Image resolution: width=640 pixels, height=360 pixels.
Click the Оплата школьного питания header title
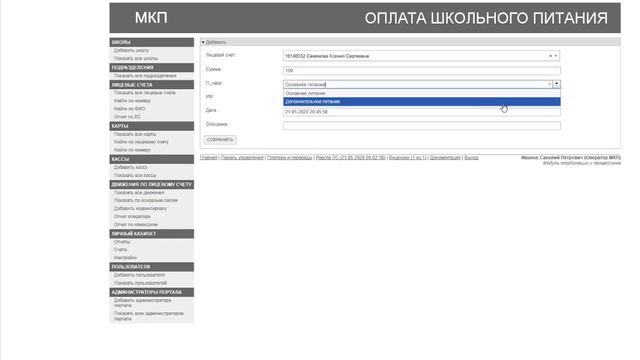[486, 18]
